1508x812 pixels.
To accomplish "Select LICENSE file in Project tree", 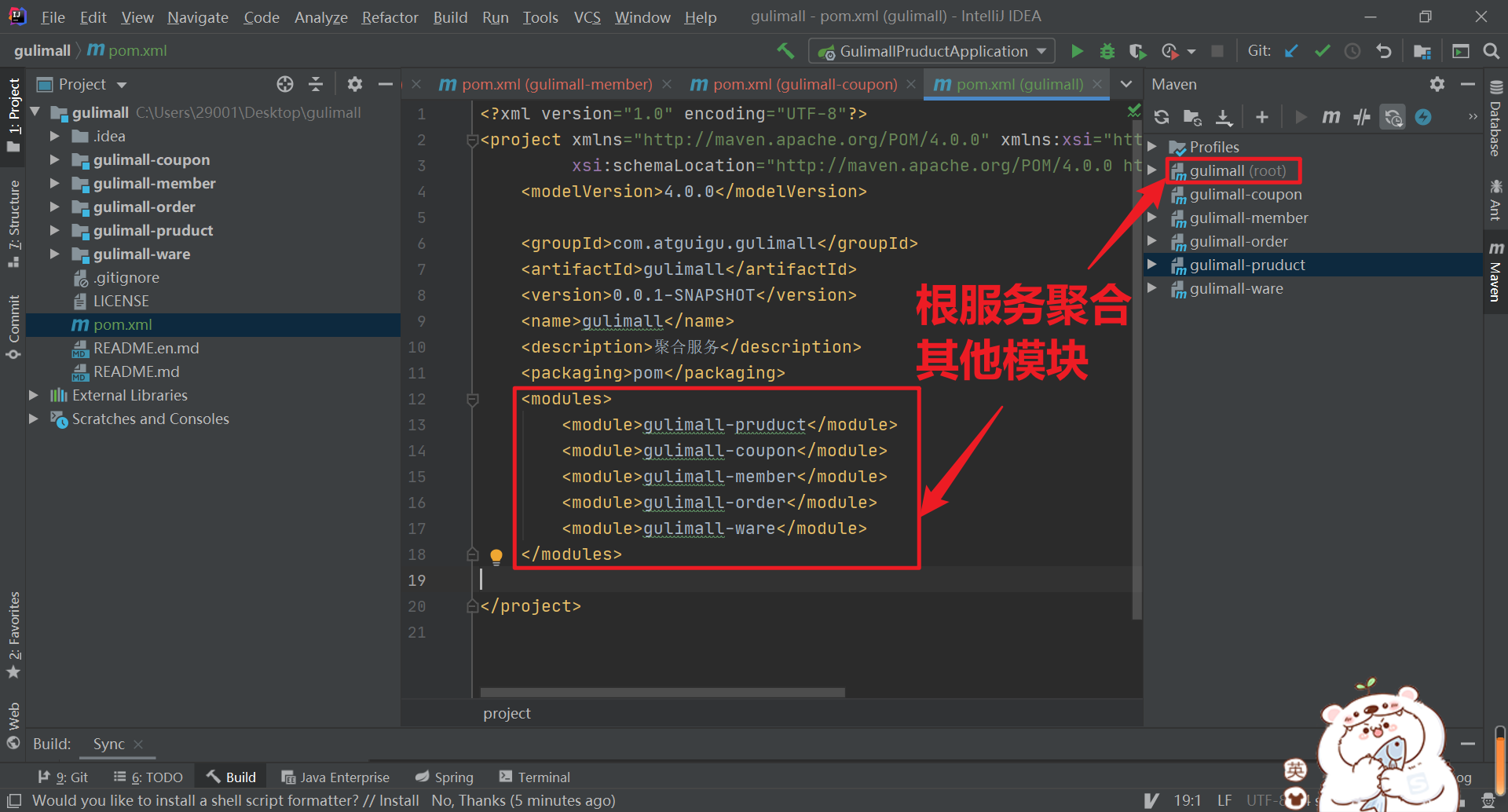I will click(x=121, y=301).
